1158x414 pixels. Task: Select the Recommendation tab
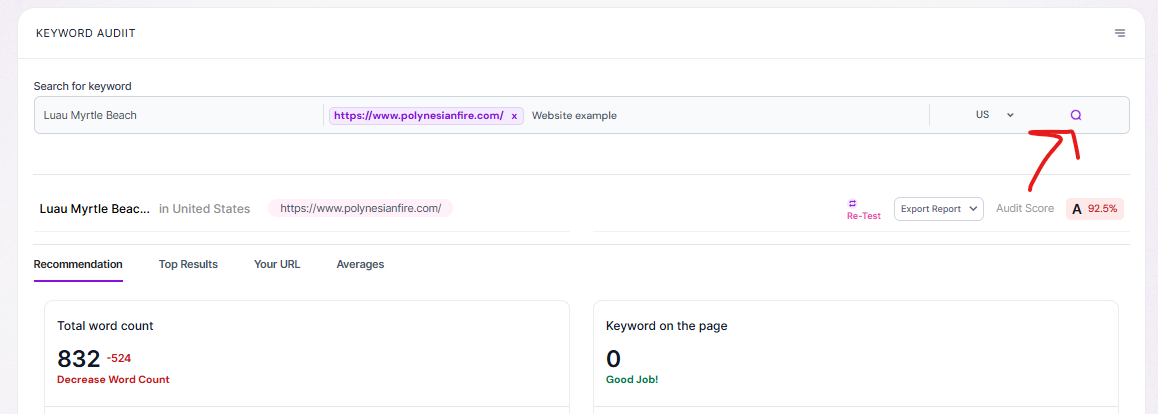[x=78, y=264]
